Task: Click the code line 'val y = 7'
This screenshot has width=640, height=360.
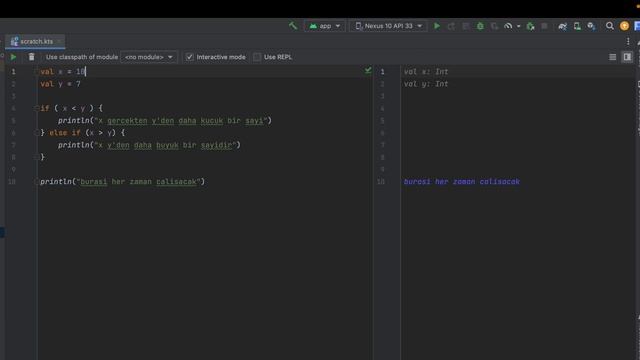Action: 60,84
